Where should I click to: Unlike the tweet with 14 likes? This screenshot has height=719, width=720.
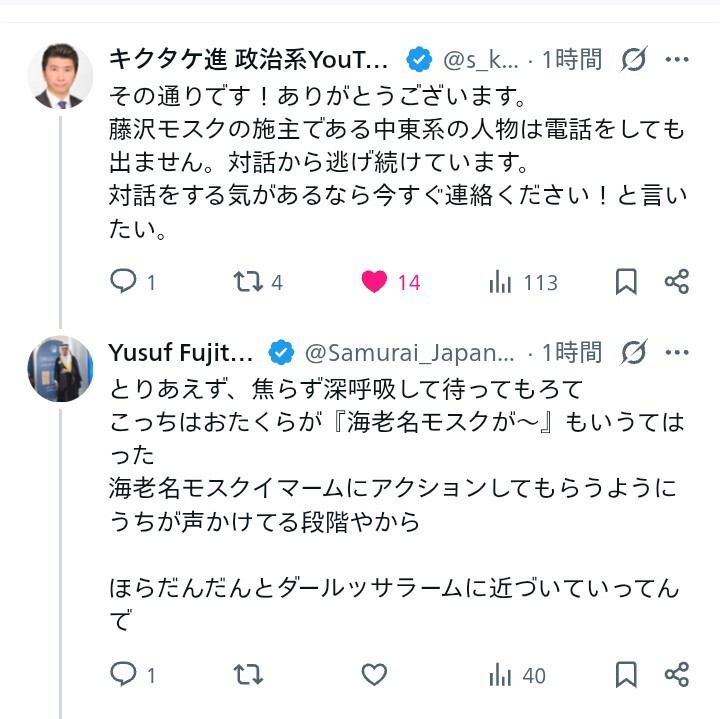pyautogui.click(x=375, y=282)
